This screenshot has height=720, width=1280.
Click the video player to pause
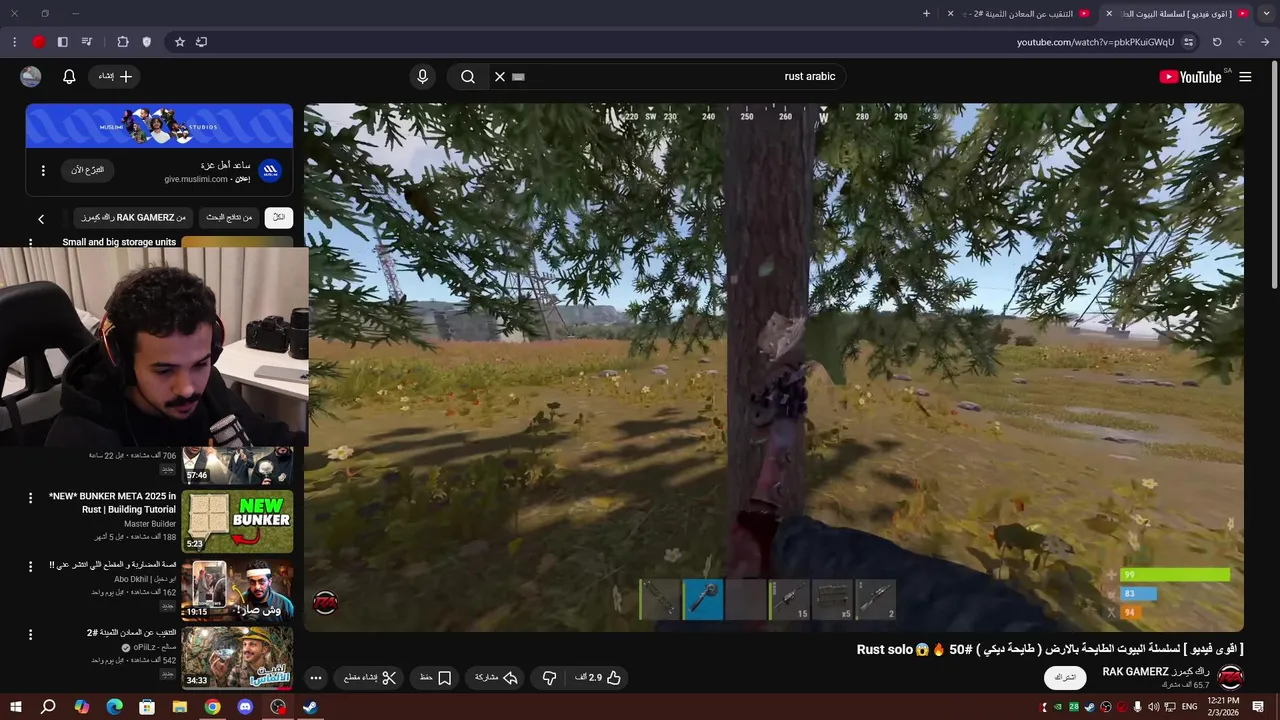point(774,367)
